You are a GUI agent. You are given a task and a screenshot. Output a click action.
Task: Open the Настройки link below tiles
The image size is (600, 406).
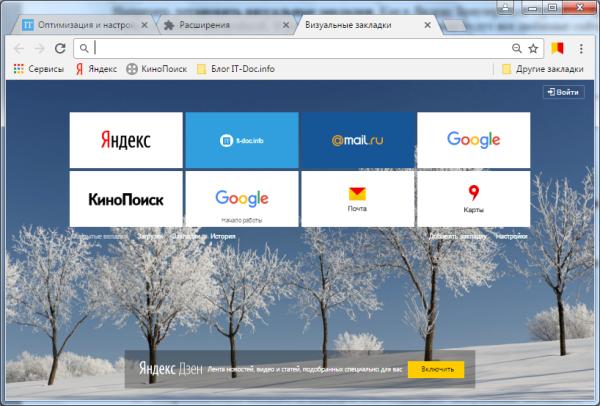512,236
